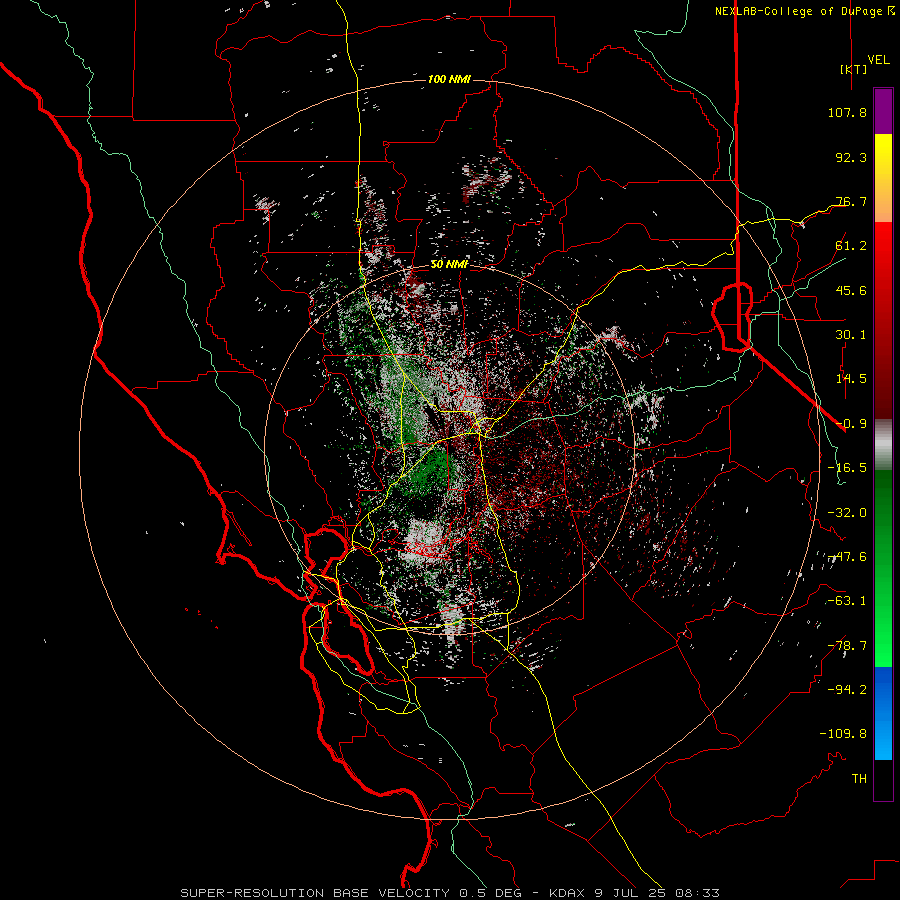The image size is (900, 900).
Task: Pick the blue color bar segment
Action: (x=883, y=713)
